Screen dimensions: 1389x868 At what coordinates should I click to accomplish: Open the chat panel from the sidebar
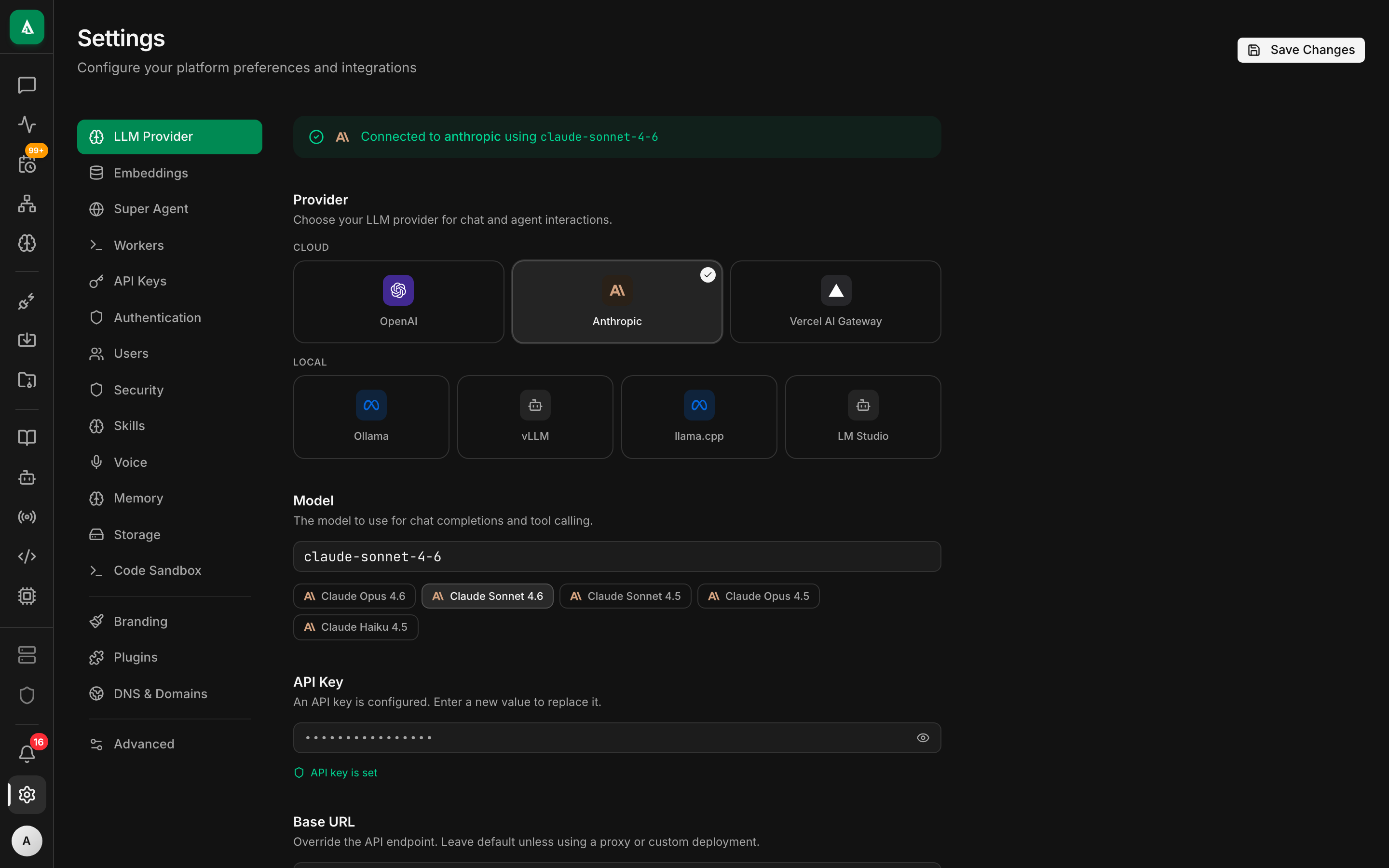(x=27, y=85)
